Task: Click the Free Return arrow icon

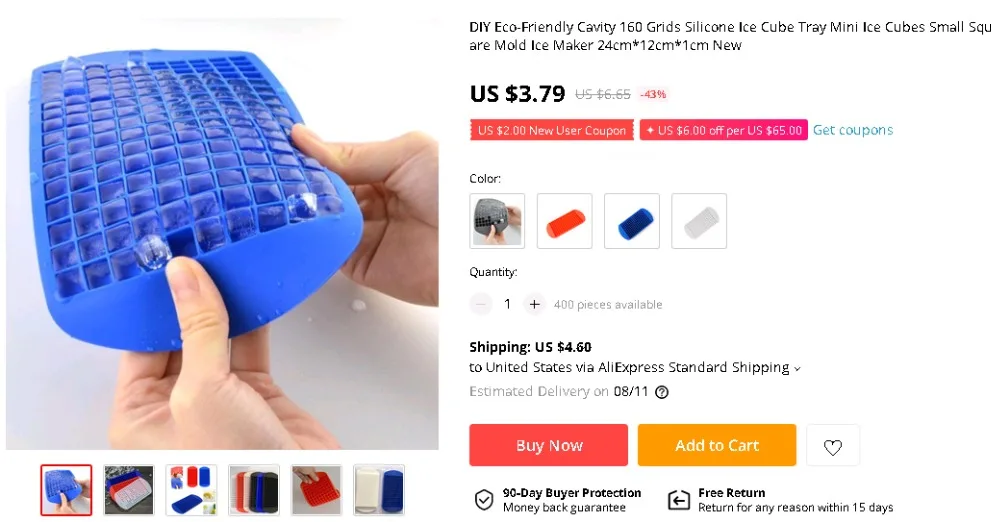Action: point(679,500)
